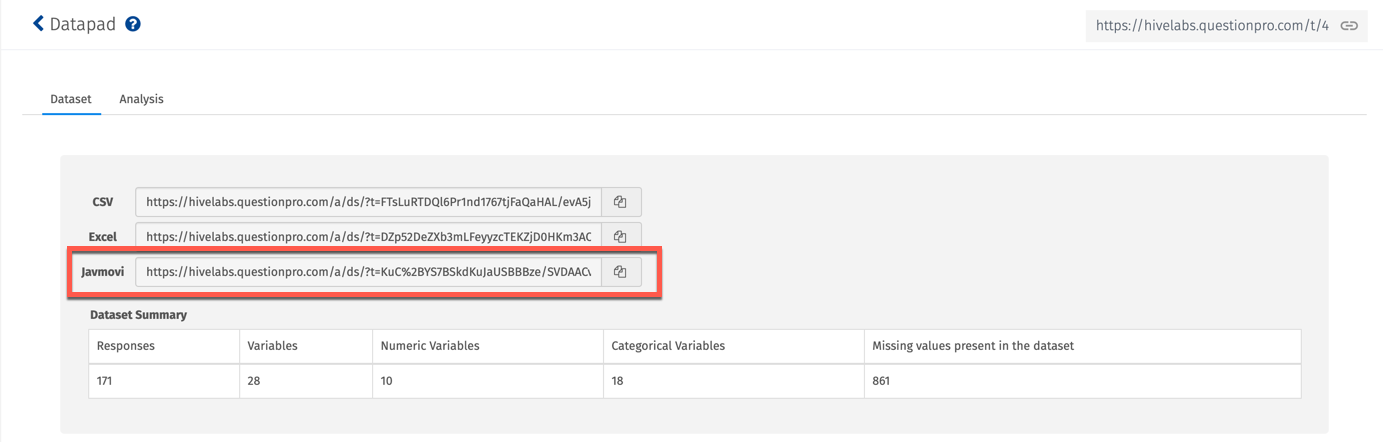This screenshot has height=442, width=1383.
Task: Select the missing values count 861
Action: 881,381
